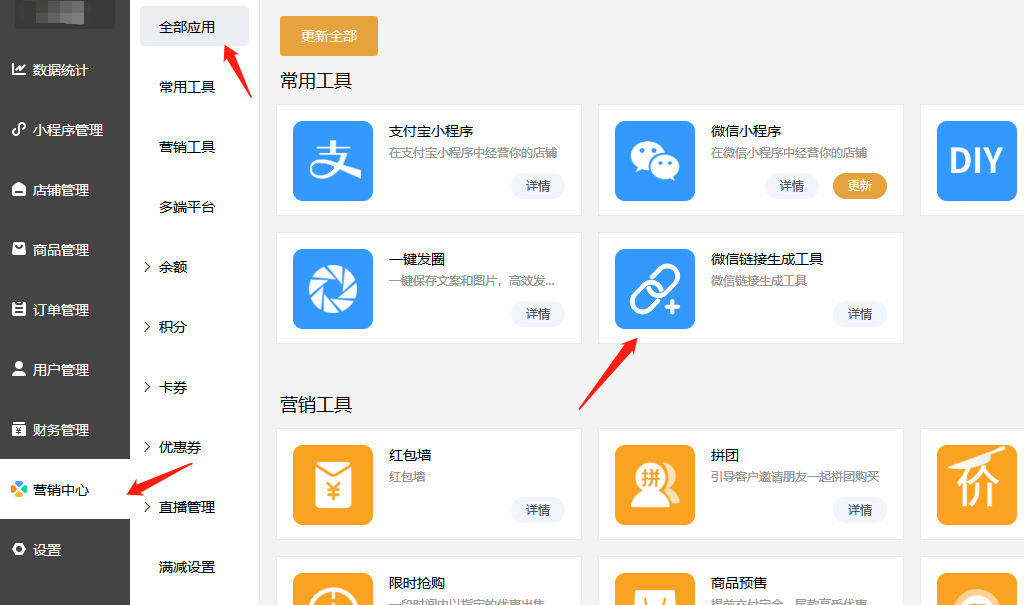Click the 用户管理 person icon

click(x=19, y=369)
